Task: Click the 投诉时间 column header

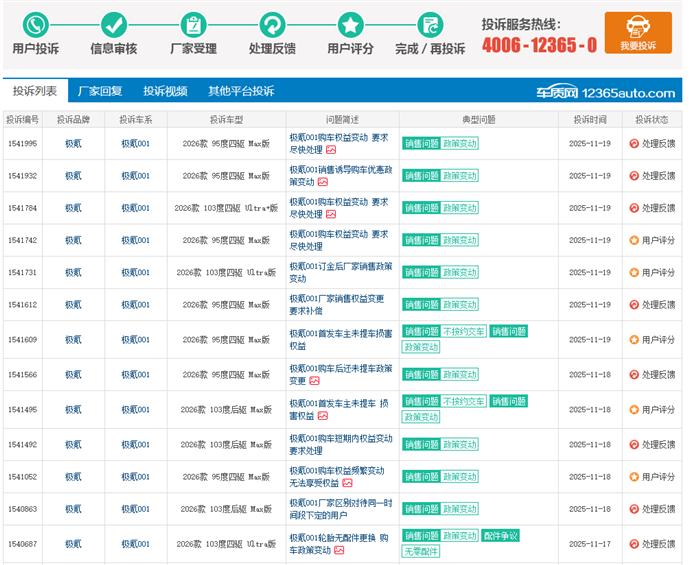Action: (x=589, y=119)
